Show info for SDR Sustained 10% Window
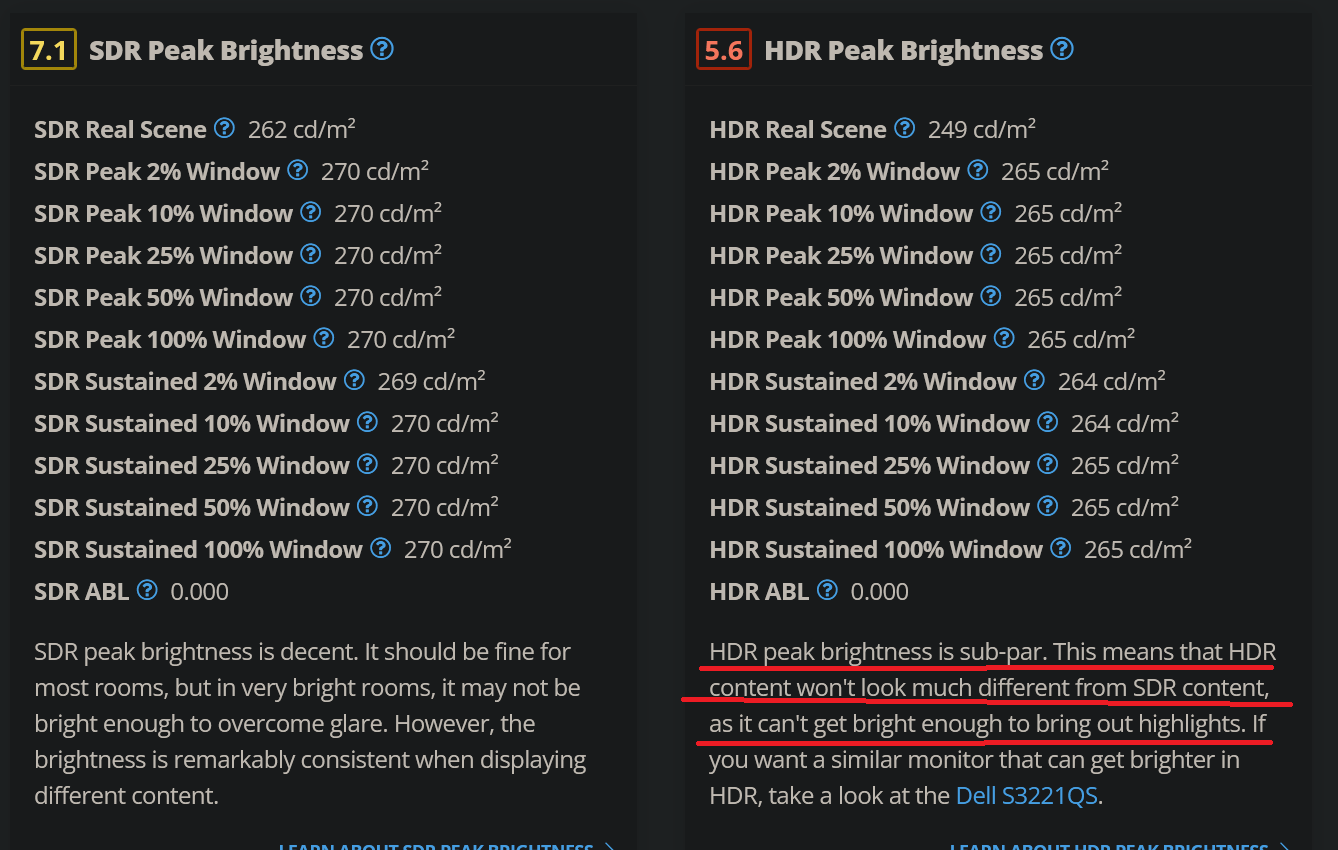This screenshot has height=850, width=1338. [368, 422]
